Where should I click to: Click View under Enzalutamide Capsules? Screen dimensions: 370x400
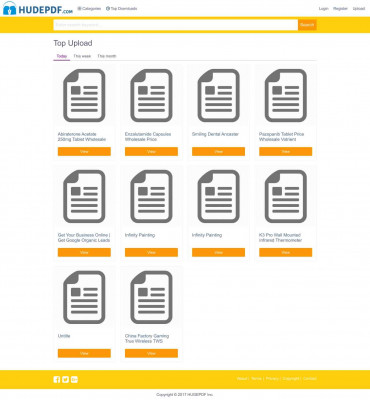coord(151,151)
